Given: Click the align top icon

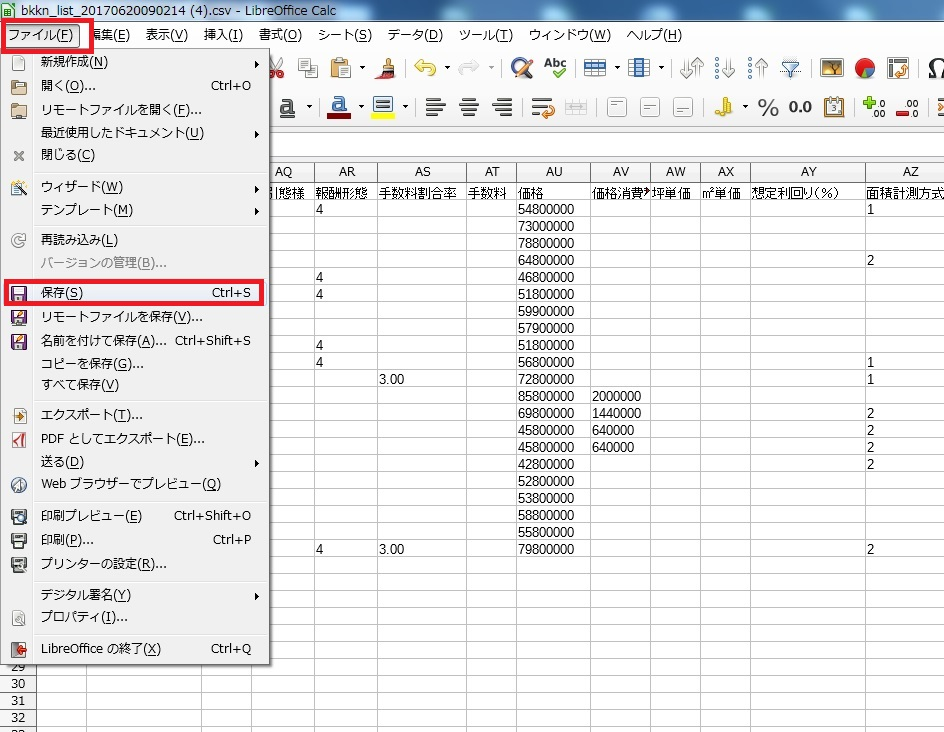Looking at the screenshot, I should pyautogui.click(x=616, y=108).
